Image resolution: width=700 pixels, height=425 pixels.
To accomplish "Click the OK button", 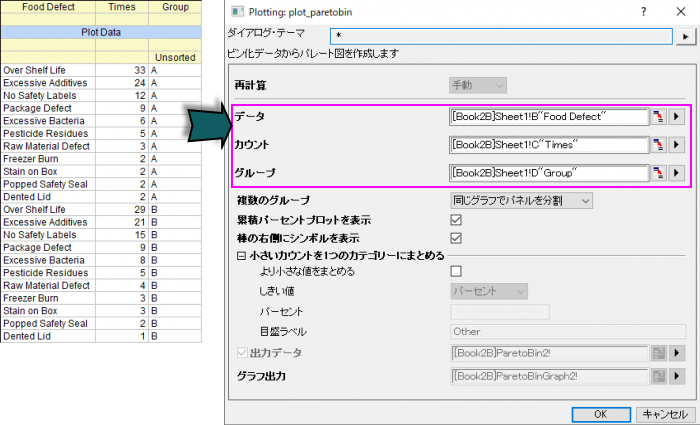I will point(601,414).
